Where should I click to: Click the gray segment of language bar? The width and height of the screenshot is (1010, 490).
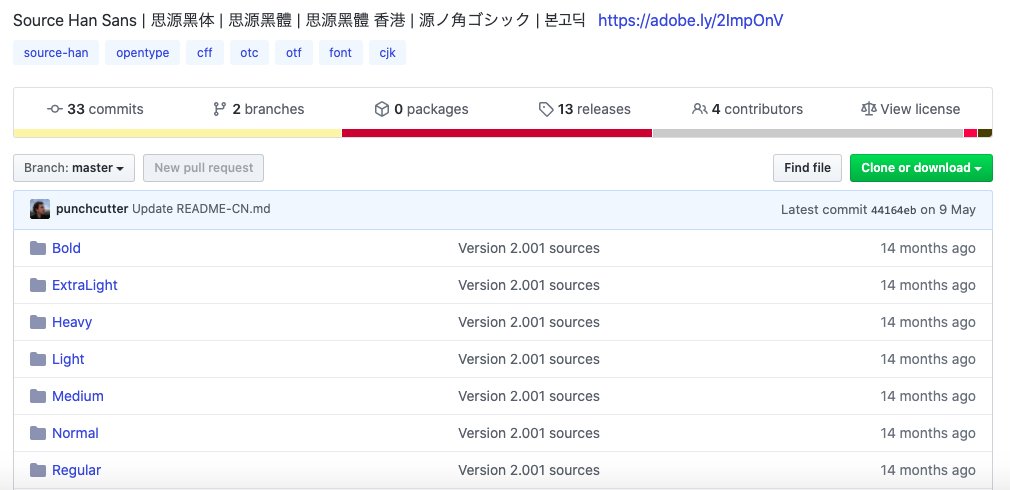(x=808, y=133)
